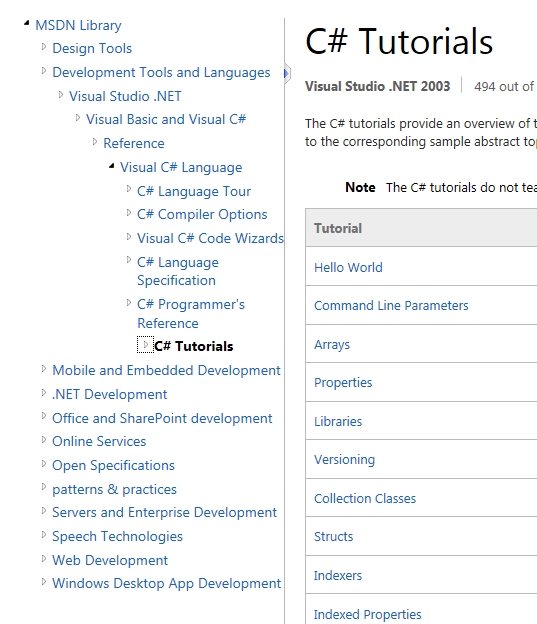Click the C# Tutorials page heading
Viewport: 537px width, 624px height.
[399, 42]
